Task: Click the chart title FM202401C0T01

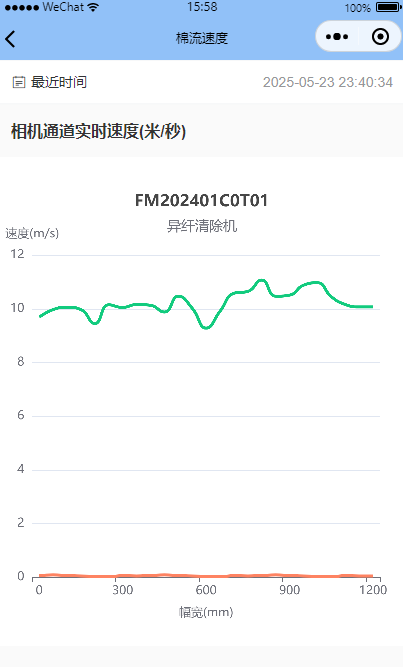Action: (201, 200)
